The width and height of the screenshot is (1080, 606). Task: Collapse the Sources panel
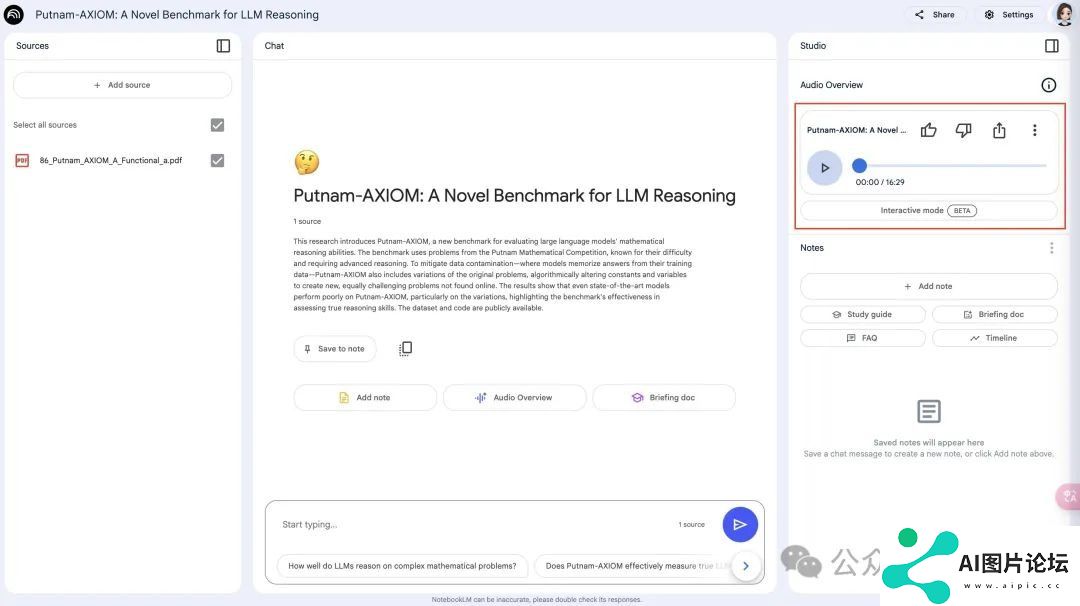pos(223,45)
